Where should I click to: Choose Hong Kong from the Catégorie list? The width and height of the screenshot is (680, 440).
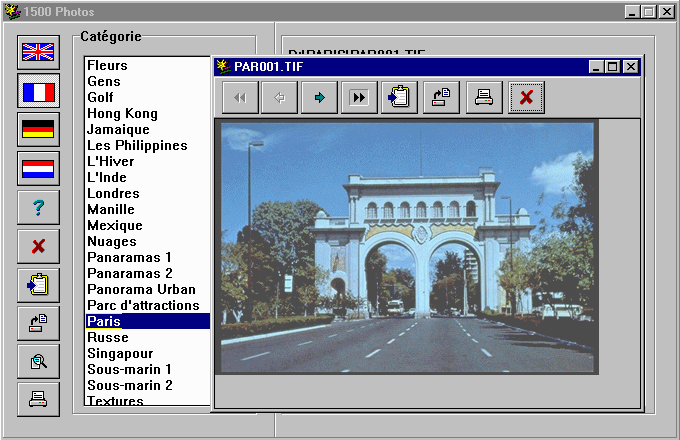point(122,113)
